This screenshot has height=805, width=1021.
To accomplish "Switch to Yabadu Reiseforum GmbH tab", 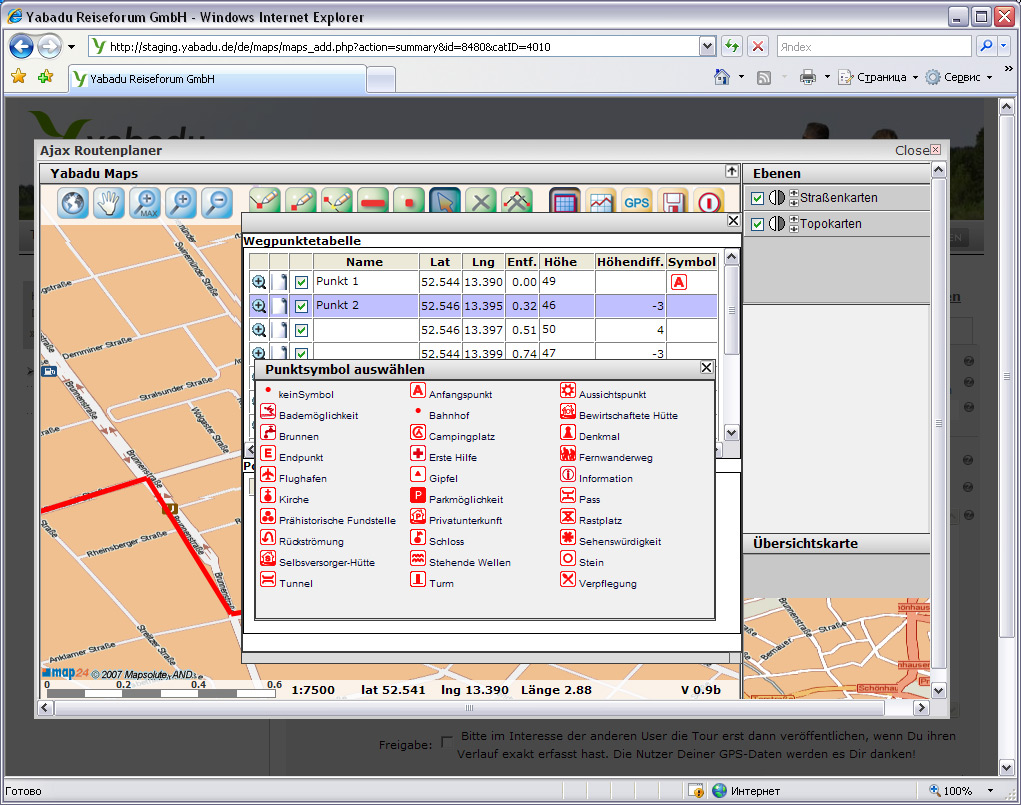I will [218, 79].
